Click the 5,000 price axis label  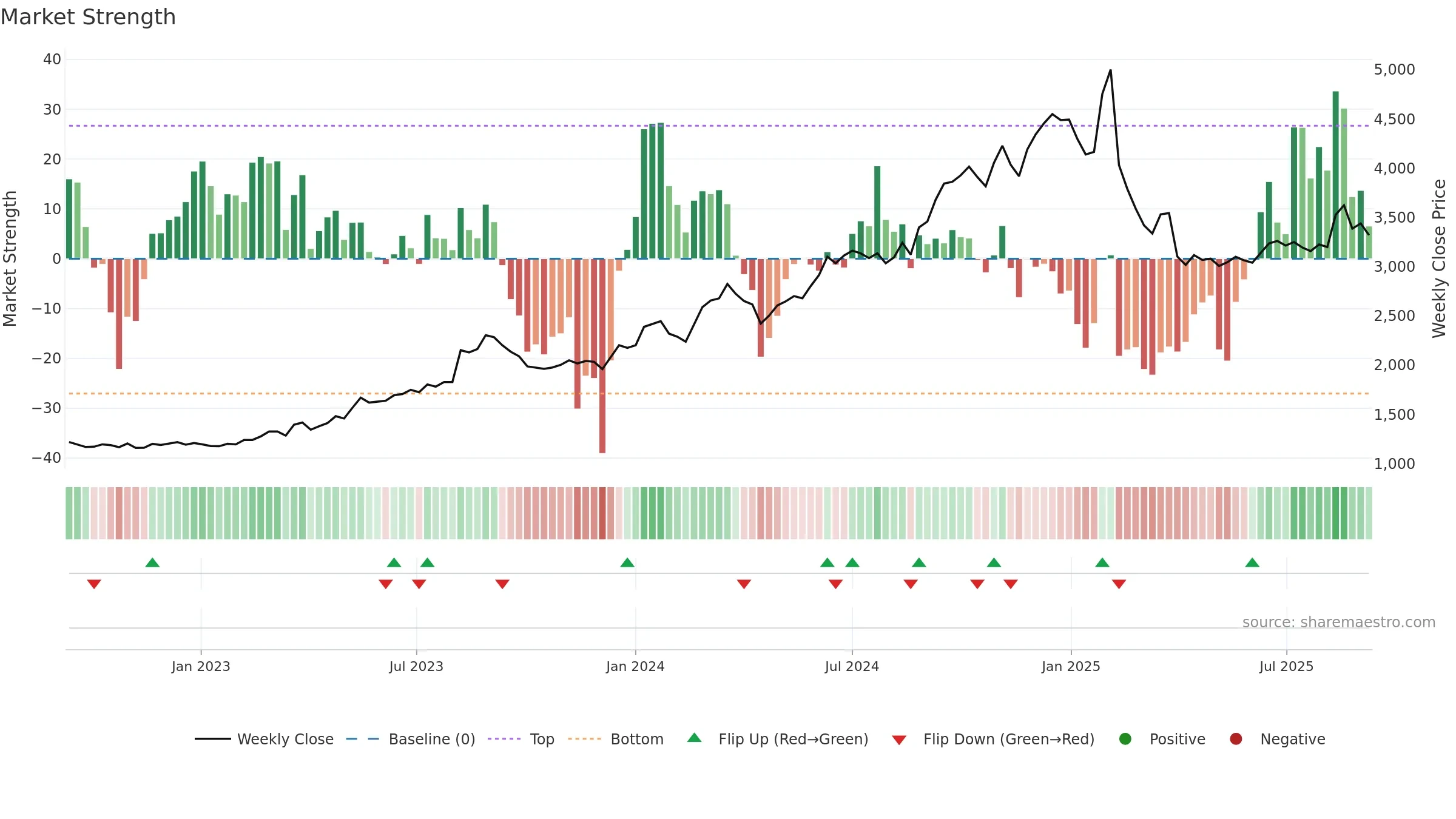tap(1394, 70)
